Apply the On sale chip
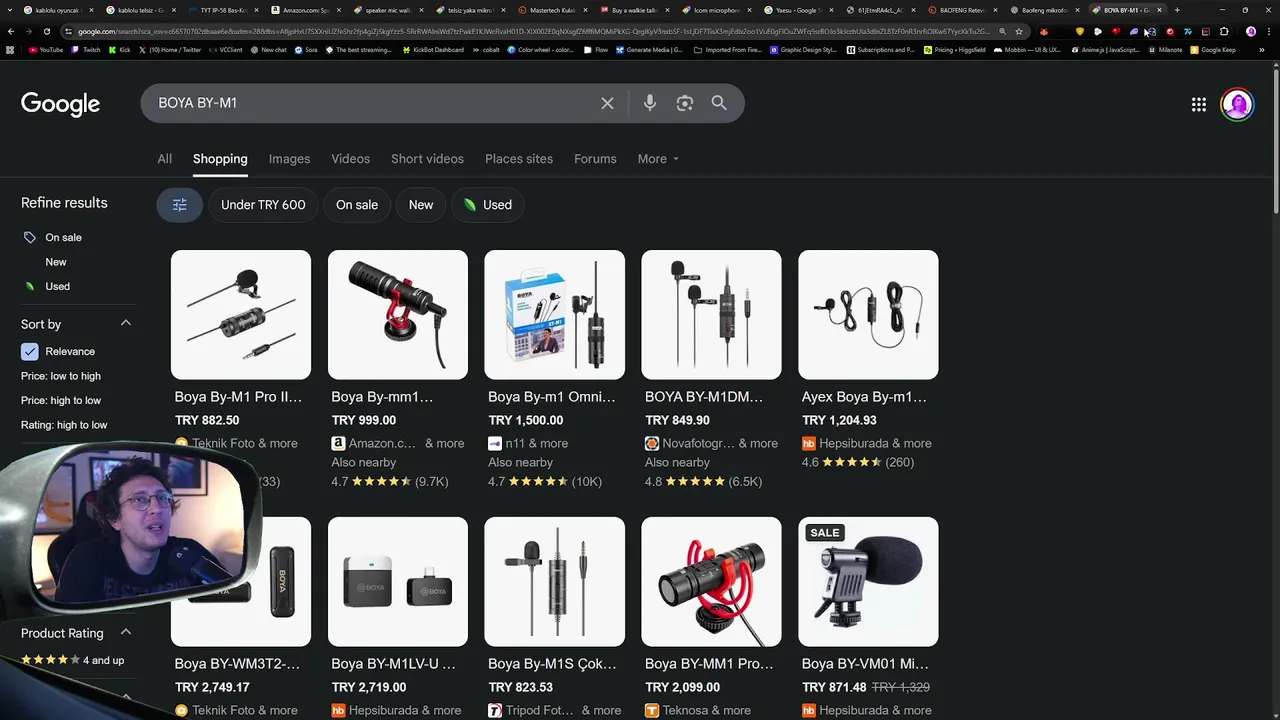Image resolution: width=1280 pixels, height=720 pixels. tap(357, 205)
